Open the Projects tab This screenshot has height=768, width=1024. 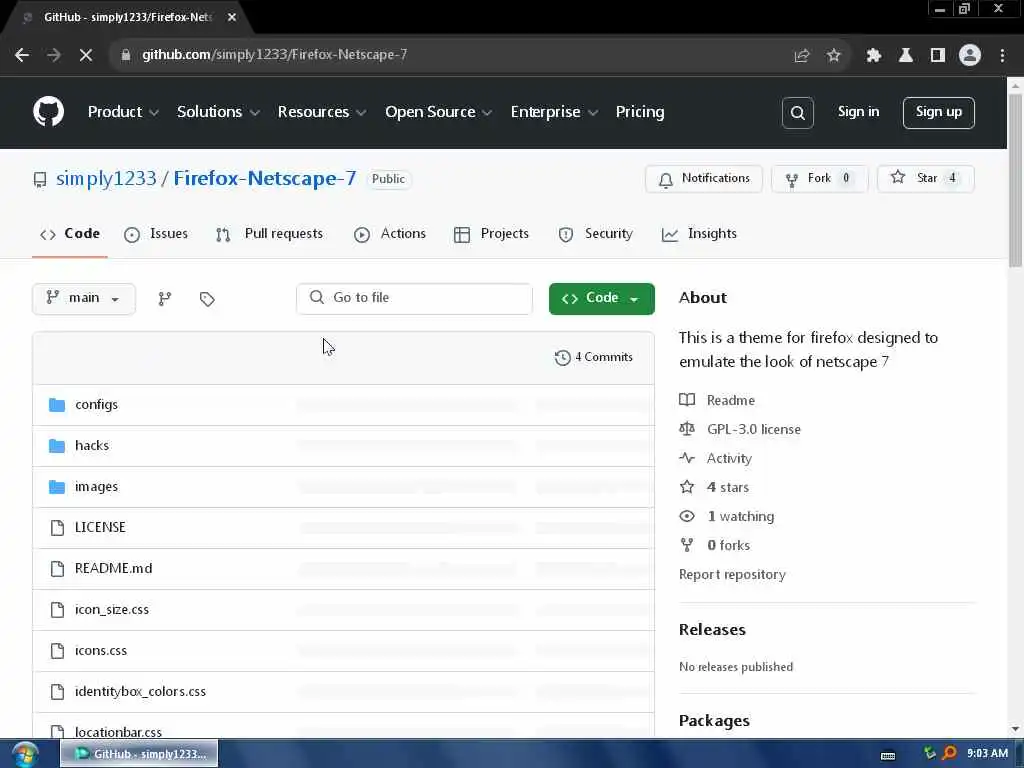(x=491, y=234)
